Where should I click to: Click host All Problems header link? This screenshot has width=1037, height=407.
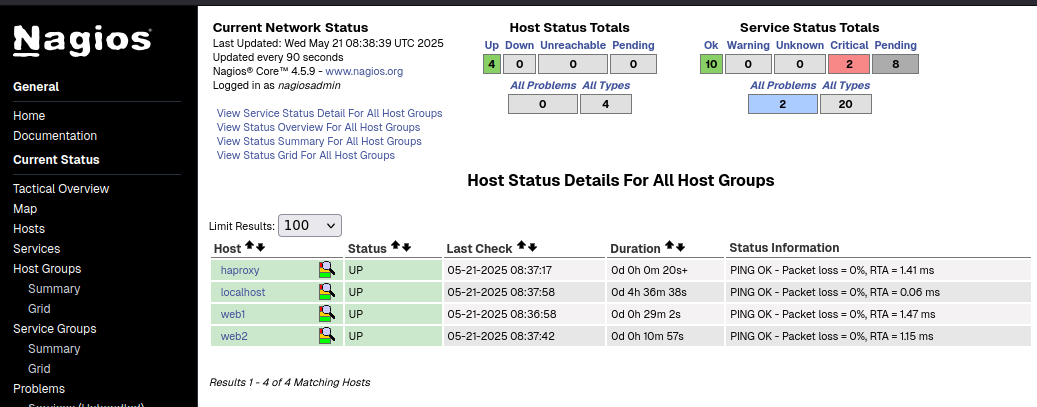tap(543, 85)
